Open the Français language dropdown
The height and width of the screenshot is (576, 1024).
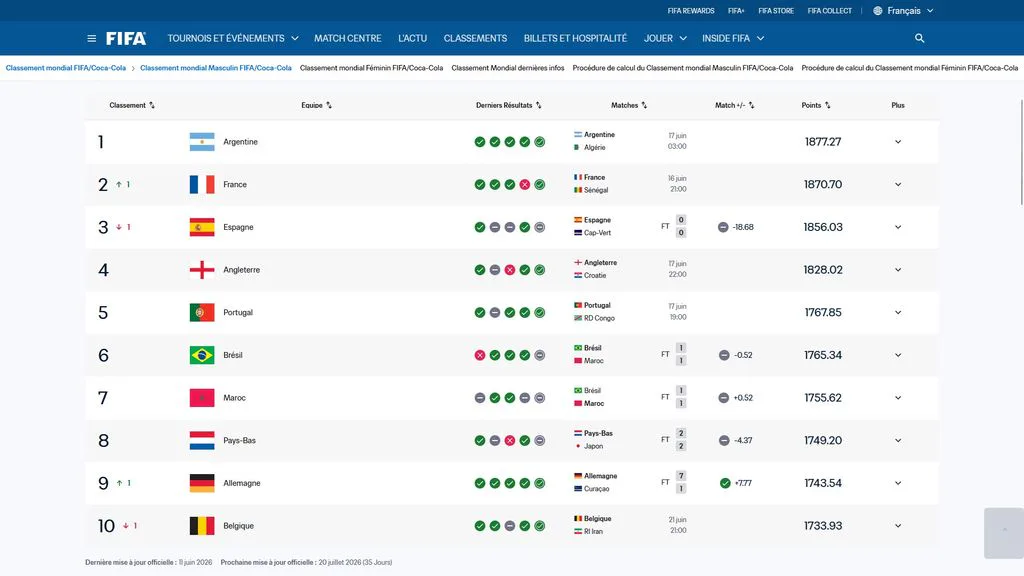click(x=904, y=10)
